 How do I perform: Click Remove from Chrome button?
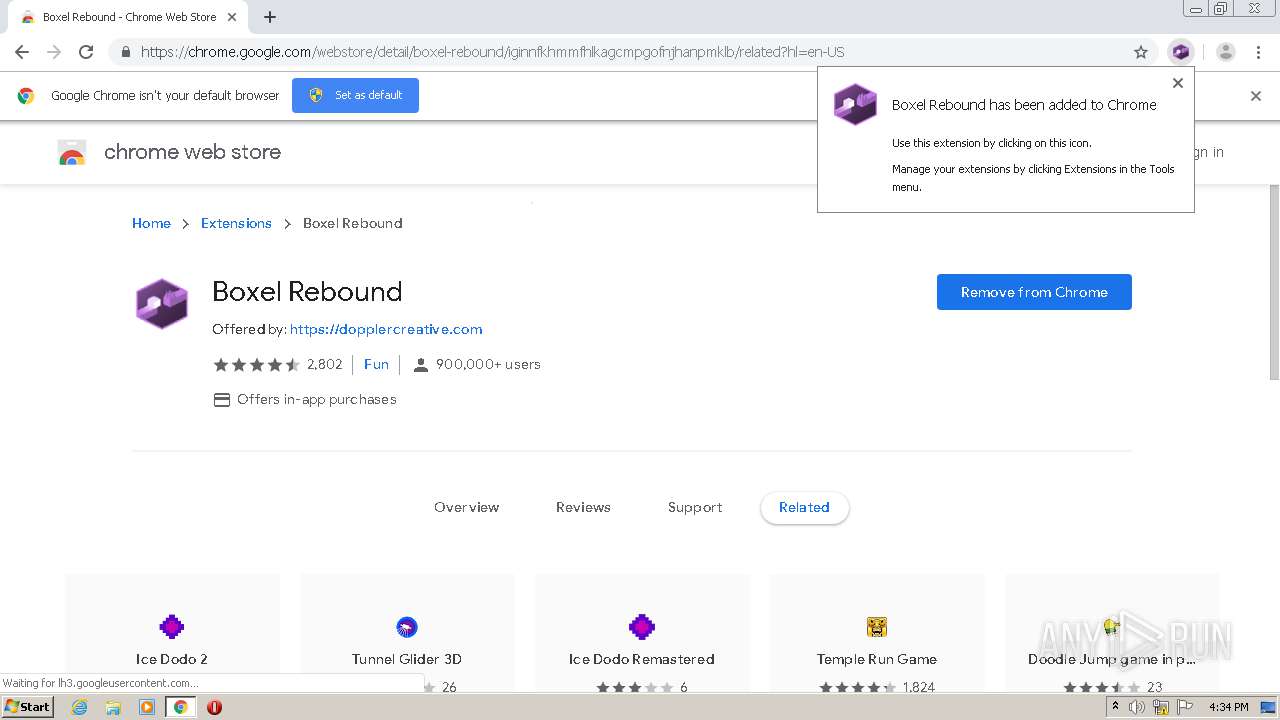point(1034,292)
